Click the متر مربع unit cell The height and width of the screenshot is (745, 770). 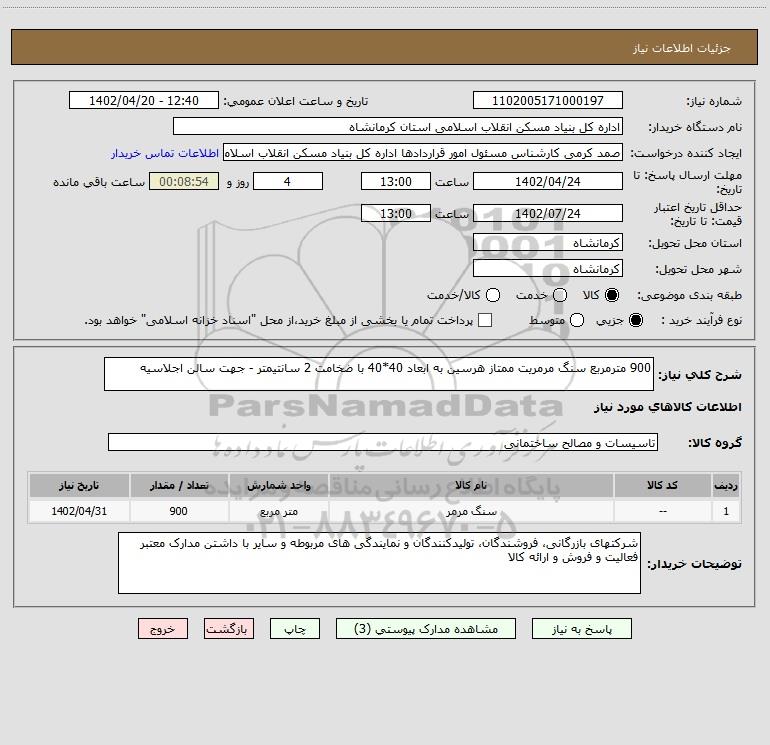tap(278, 511)
